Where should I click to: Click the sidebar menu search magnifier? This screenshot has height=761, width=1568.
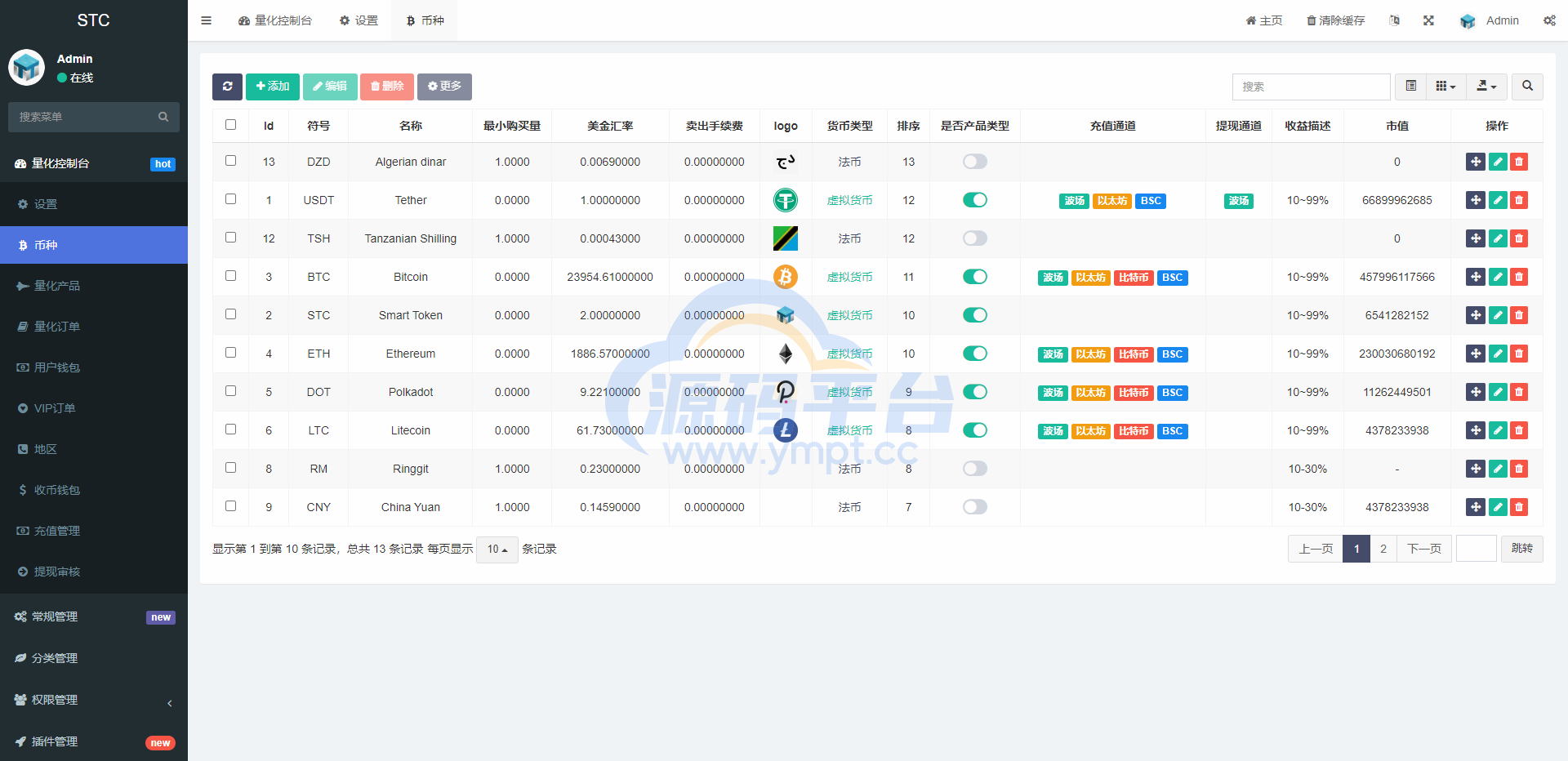point(163,117)
